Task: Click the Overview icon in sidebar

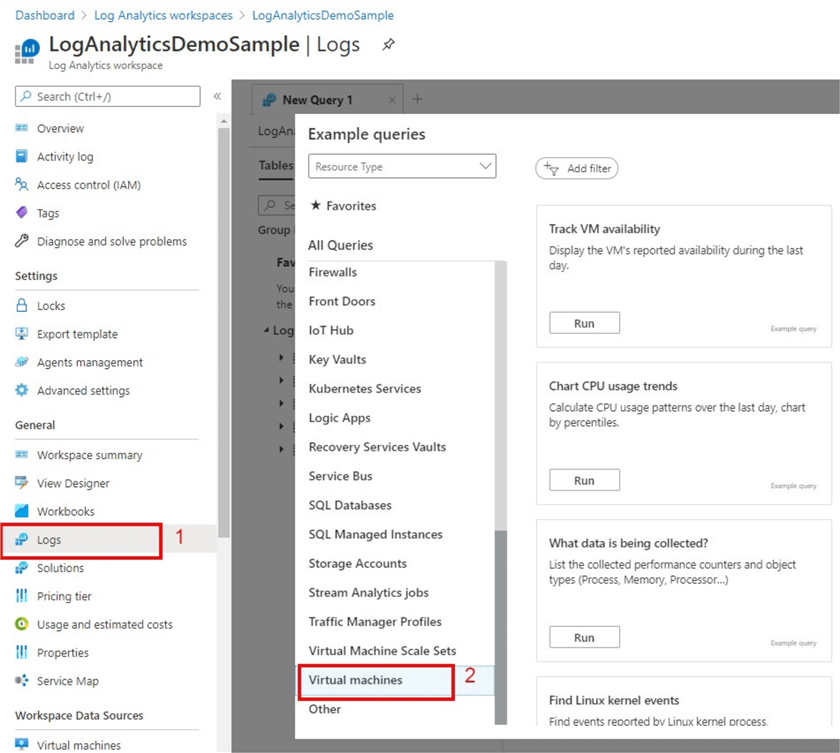Action: click(x=21, y=128)
